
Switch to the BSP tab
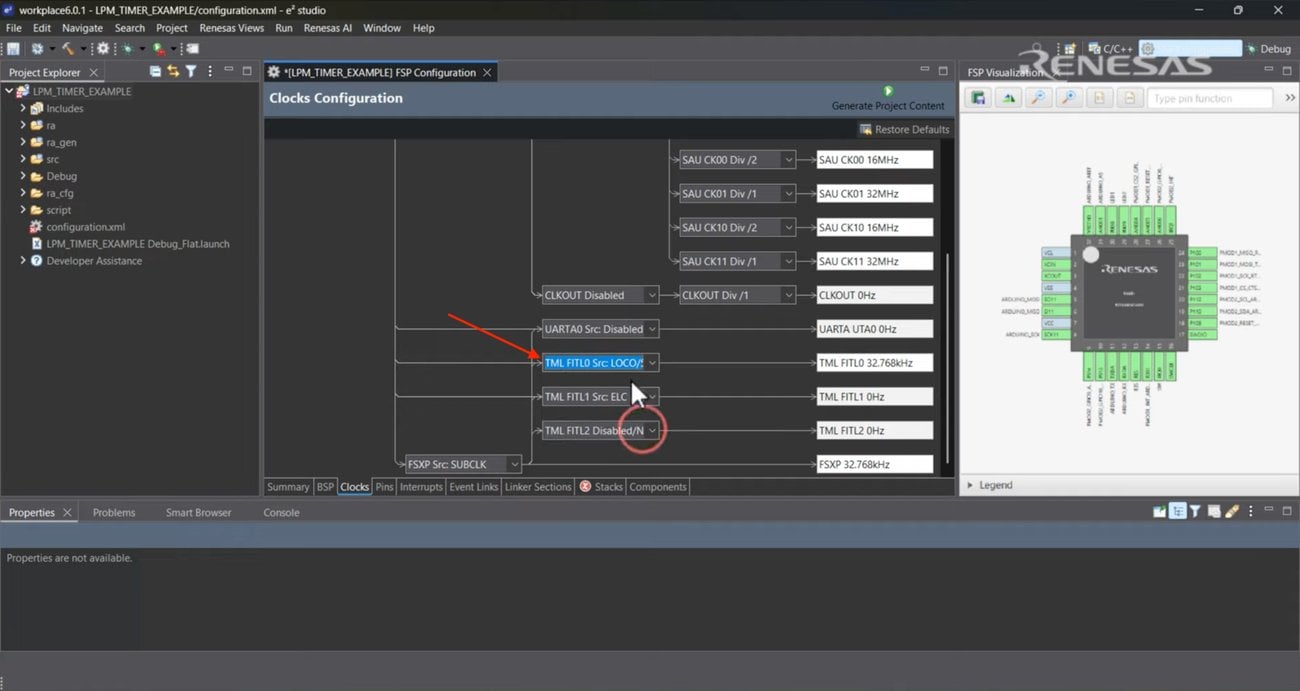tap(325, 487)
